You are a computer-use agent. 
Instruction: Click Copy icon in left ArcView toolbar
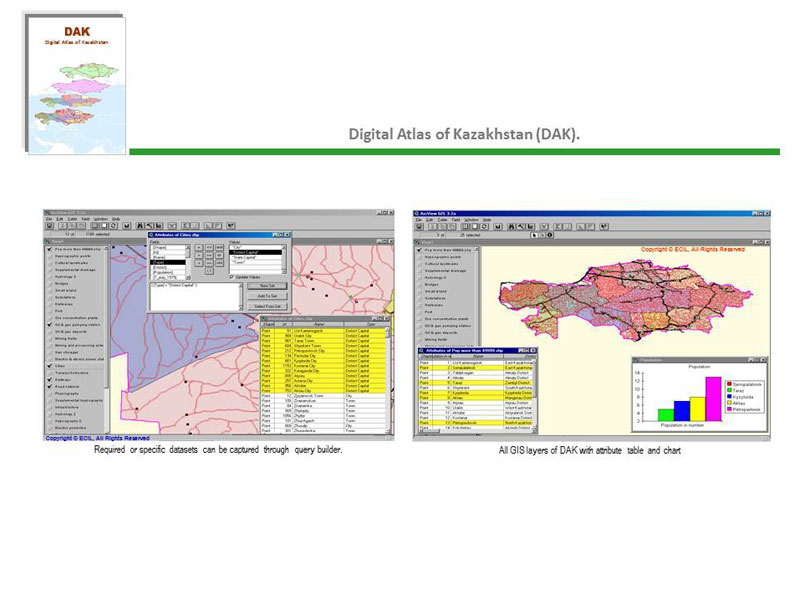pyautogui.click(x=72, y=226)
